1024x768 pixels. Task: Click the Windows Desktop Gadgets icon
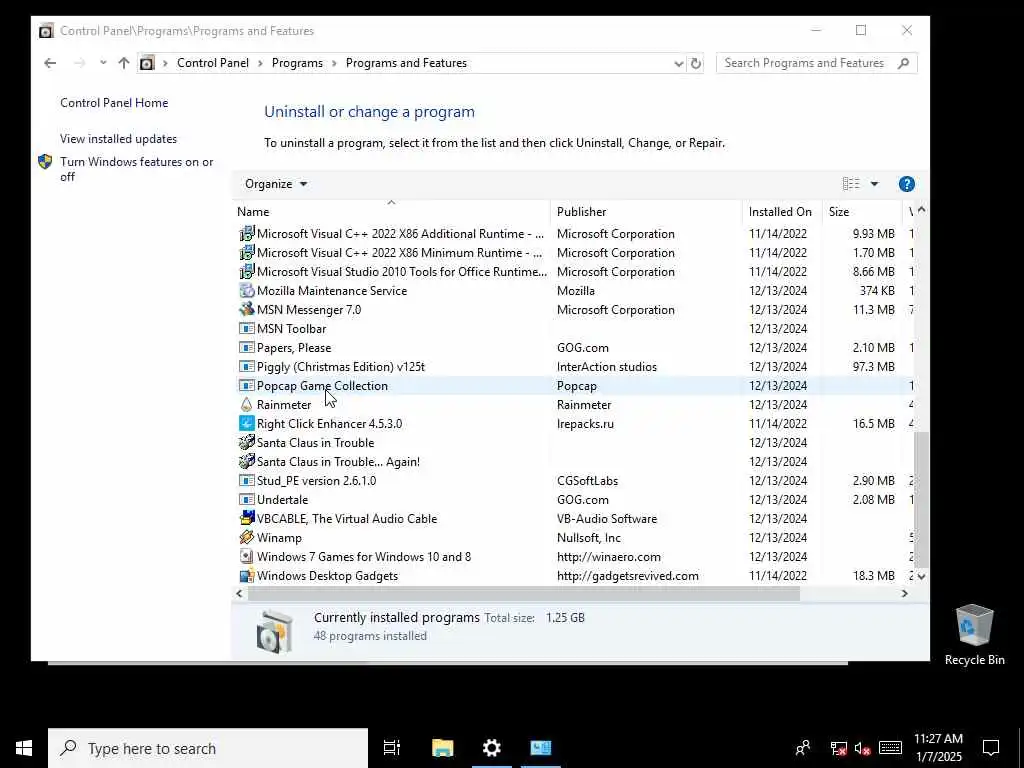[246, 576]
